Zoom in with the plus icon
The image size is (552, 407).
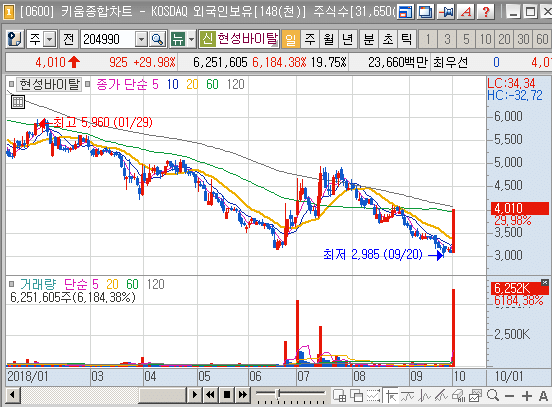(527, 396)
